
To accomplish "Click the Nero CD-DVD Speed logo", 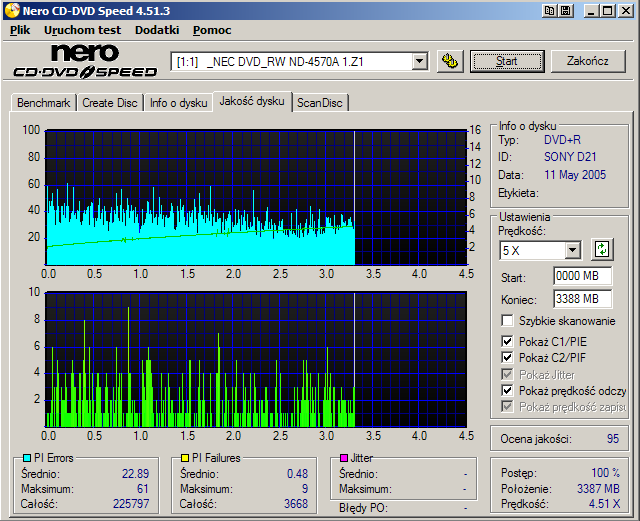I will tap(85, 62).
